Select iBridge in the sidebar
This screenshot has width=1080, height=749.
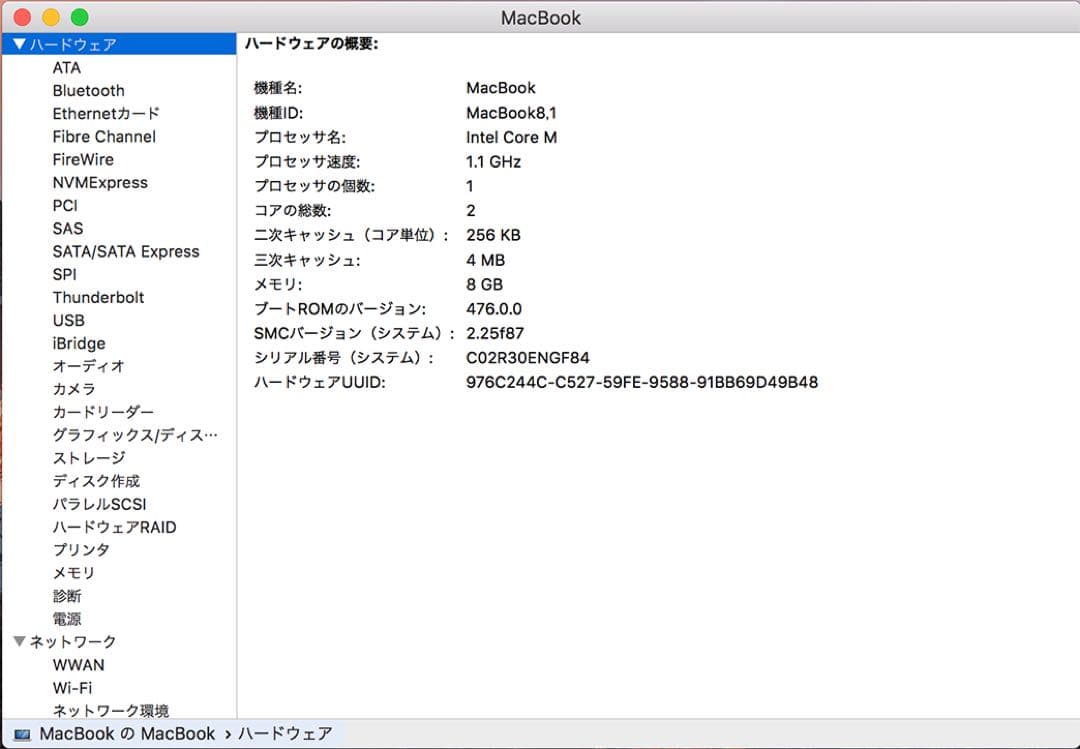point(79,343)
